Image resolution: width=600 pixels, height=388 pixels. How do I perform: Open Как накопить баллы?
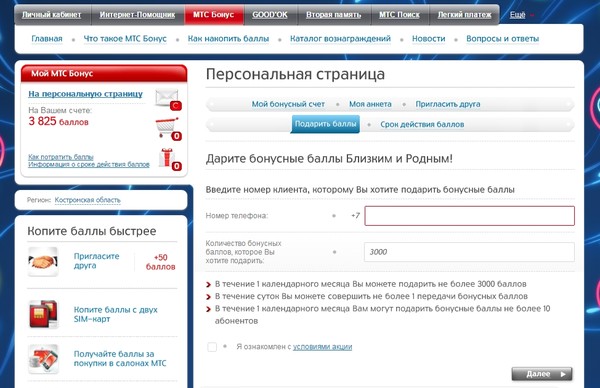pos(228,39)
